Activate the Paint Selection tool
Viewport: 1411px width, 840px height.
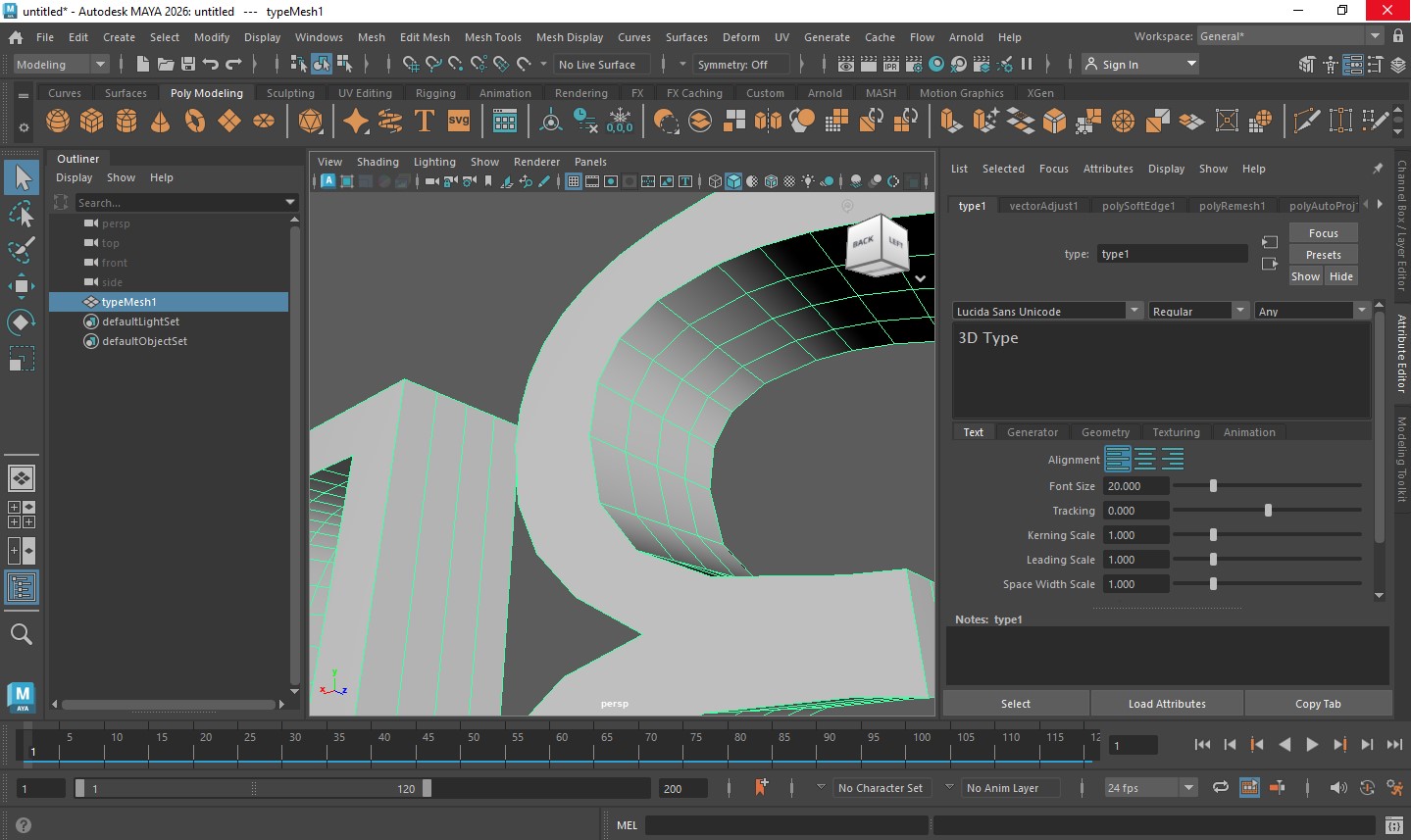[x=22, y=249]
